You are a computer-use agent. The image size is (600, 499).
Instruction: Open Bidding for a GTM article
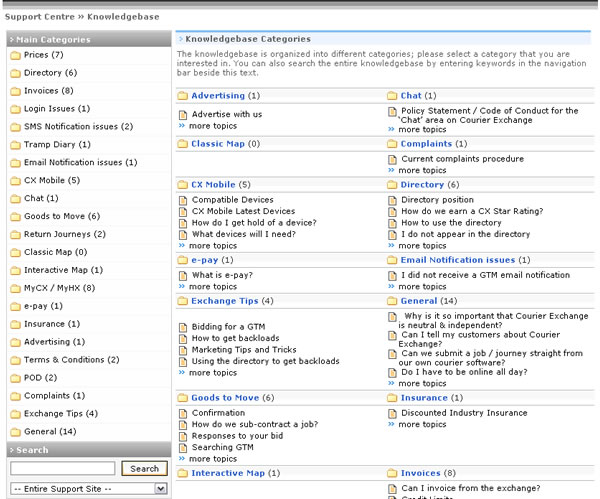[x=228, y=327]
